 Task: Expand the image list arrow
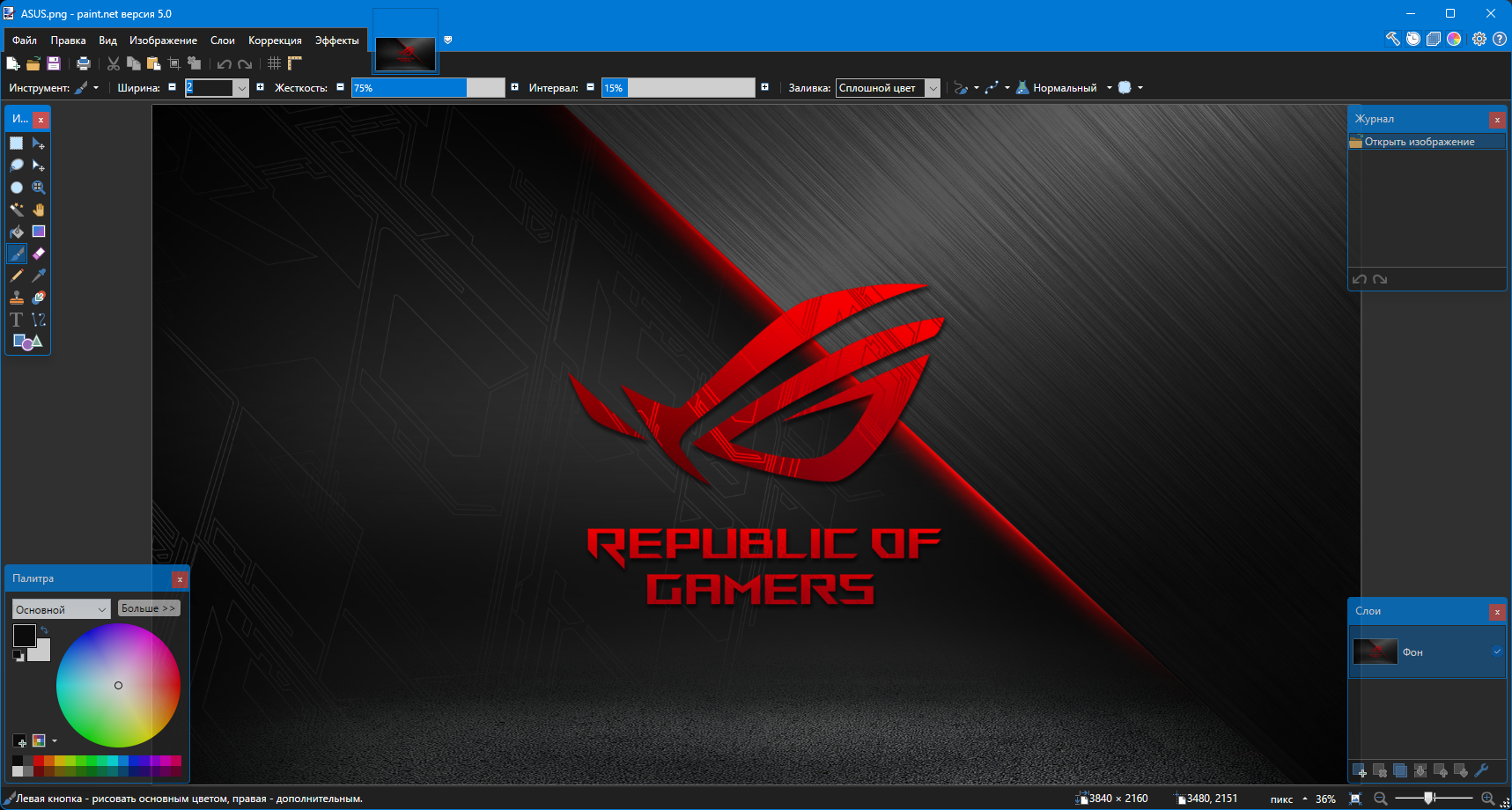tap(447, 40)
